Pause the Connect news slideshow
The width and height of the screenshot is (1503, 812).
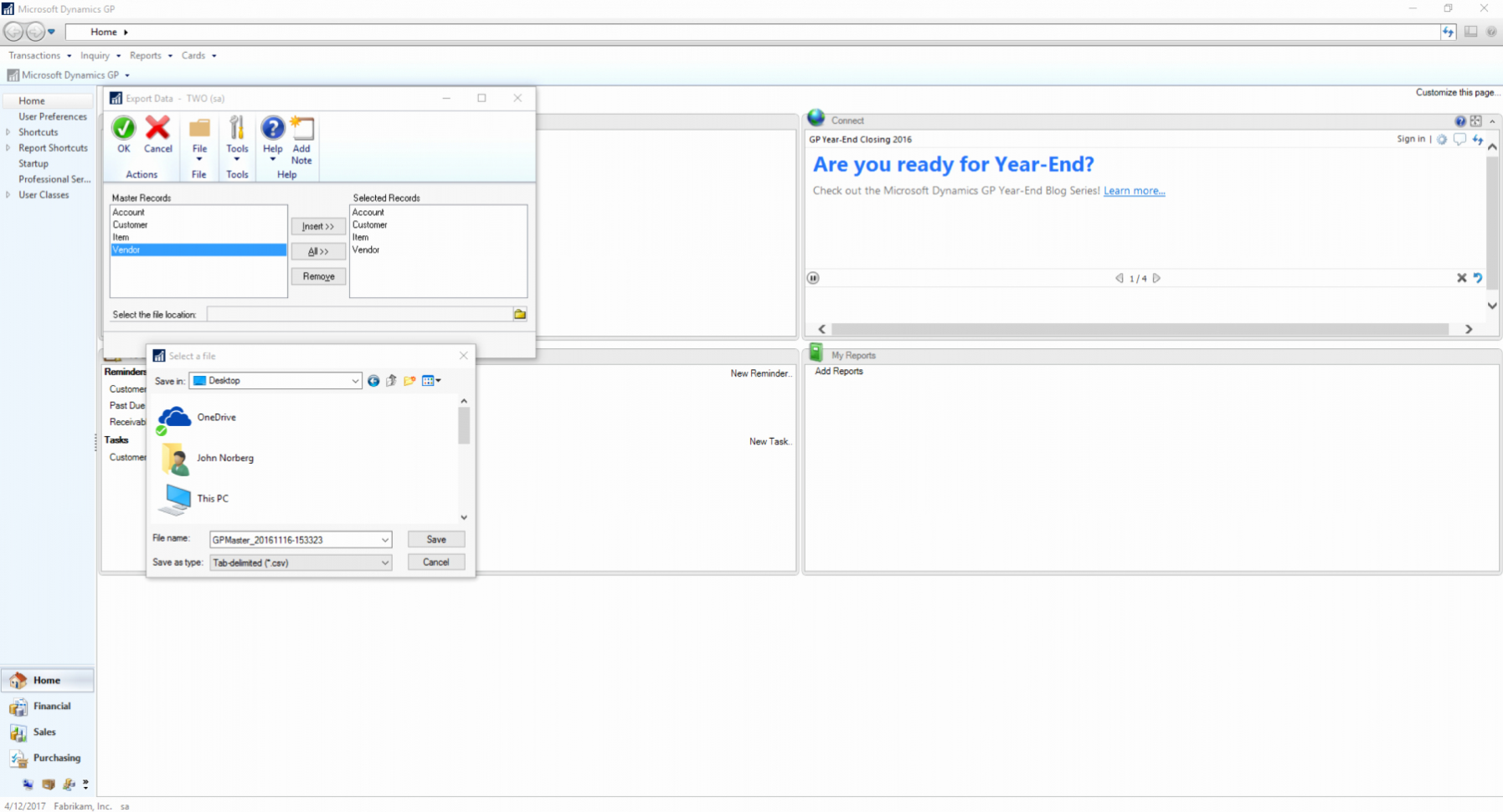[x=813, y=277]
